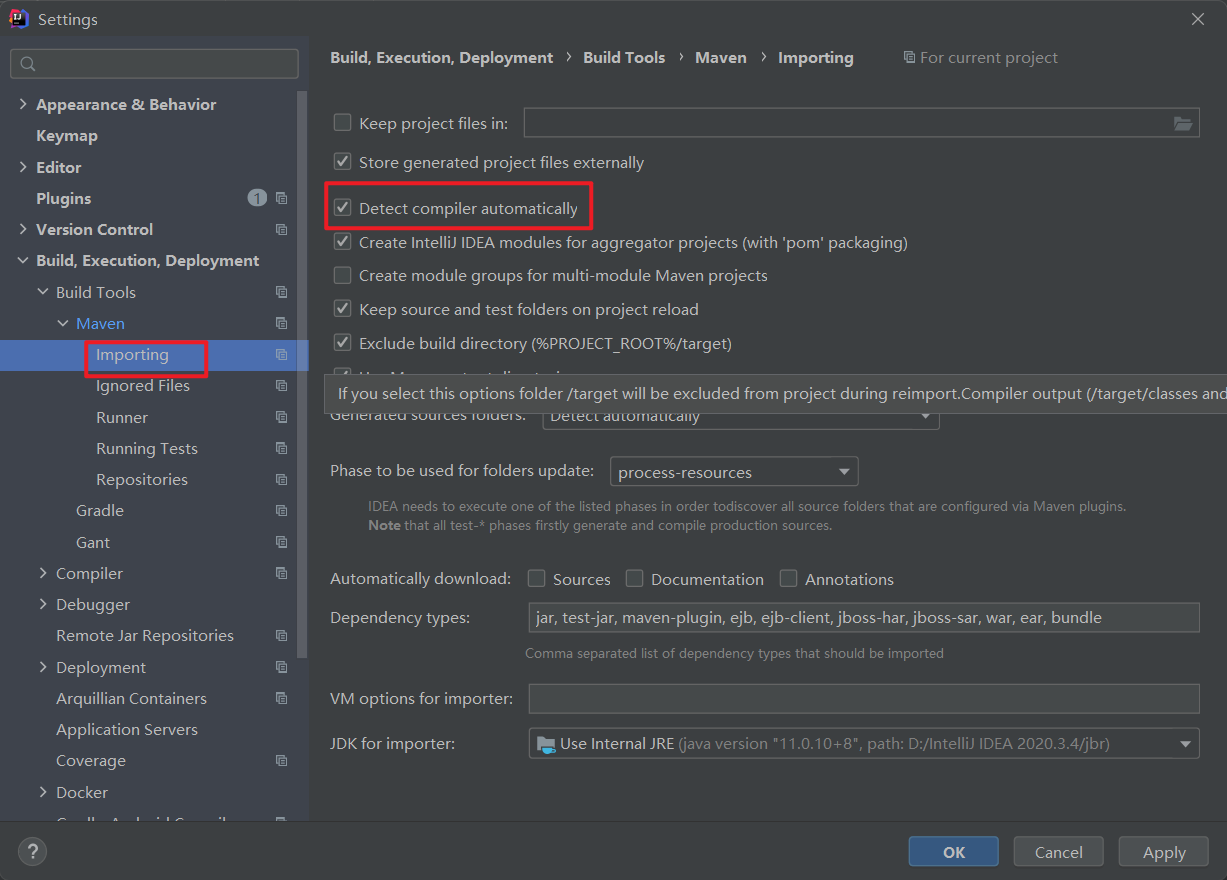
Task: Select Ignored Files under Maven
Action: [142, 386]
